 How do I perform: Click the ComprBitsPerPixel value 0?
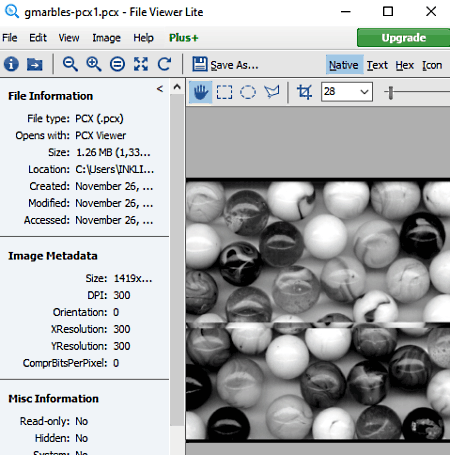tap(116, 363)
